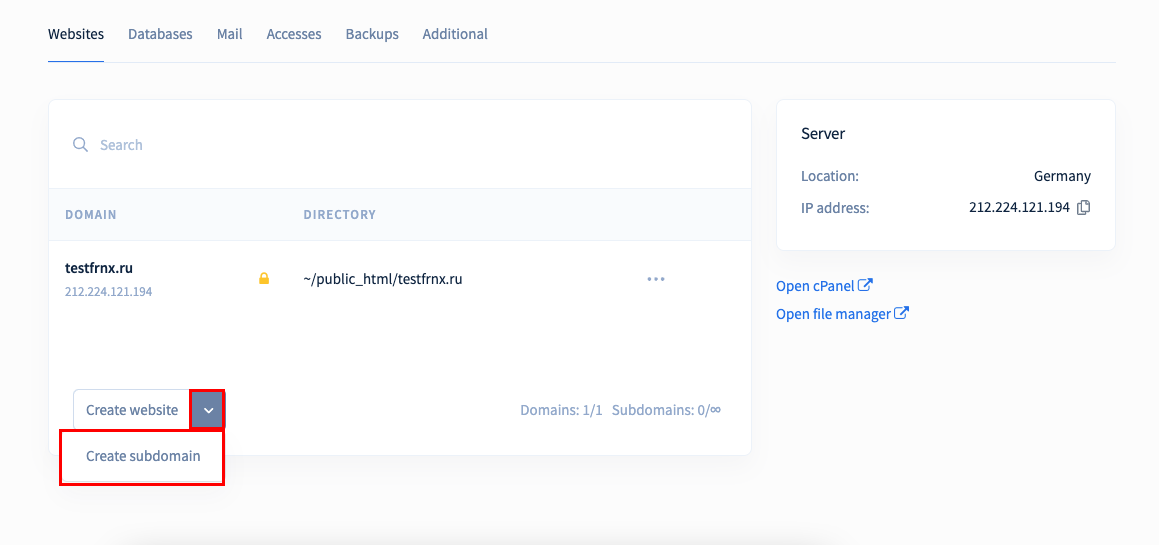Open the Mail tab
The width and height of the screenshot is (1159, 545).
point(230,34)
